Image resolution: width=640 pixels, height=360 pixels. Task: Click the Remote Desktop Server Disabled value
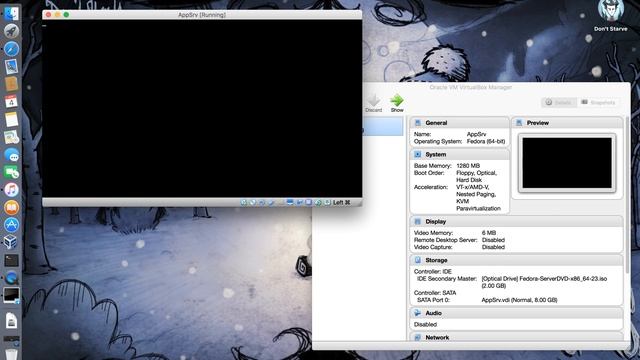[x=493, y=240]
